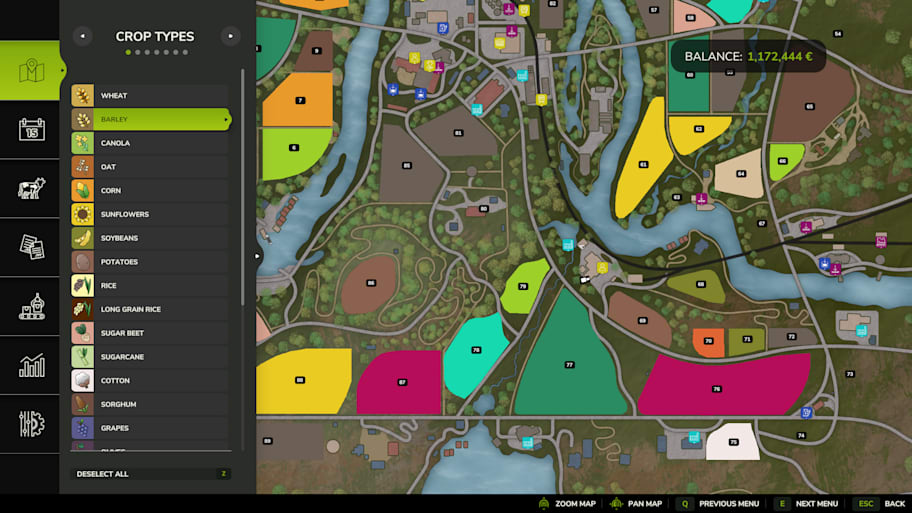Click the Crop Types heading
Viewport: 912px width, 513px height.
155,36
